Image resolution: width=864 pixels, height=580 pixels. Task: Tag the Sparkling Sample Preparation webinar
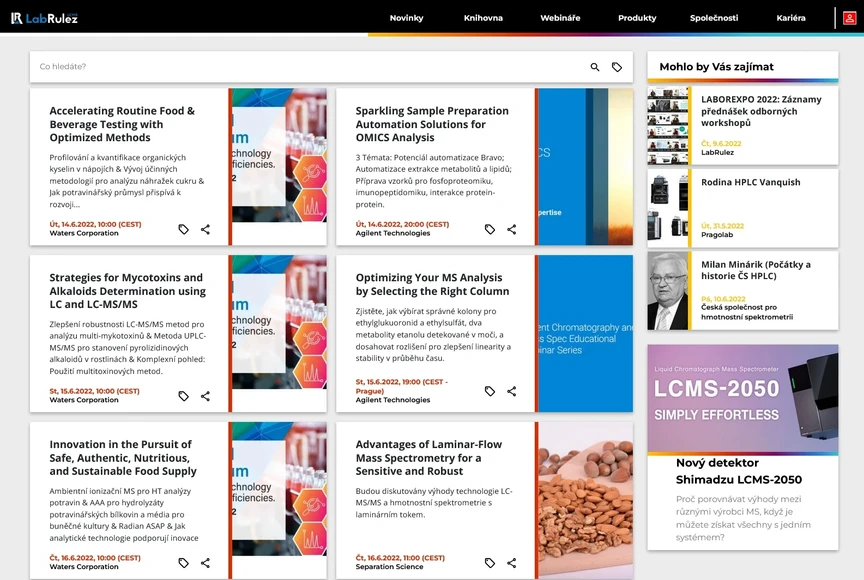pos(489,229)
